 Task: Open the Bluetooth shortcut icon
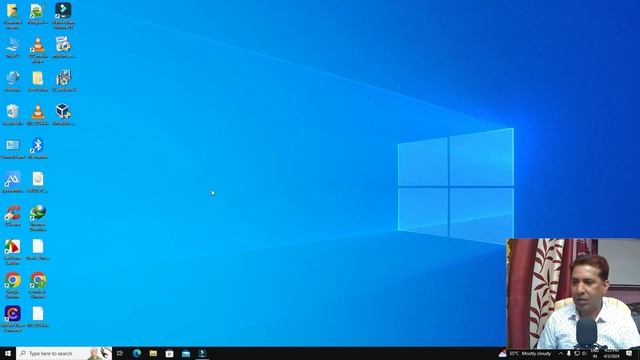click(x=38, y=148)
